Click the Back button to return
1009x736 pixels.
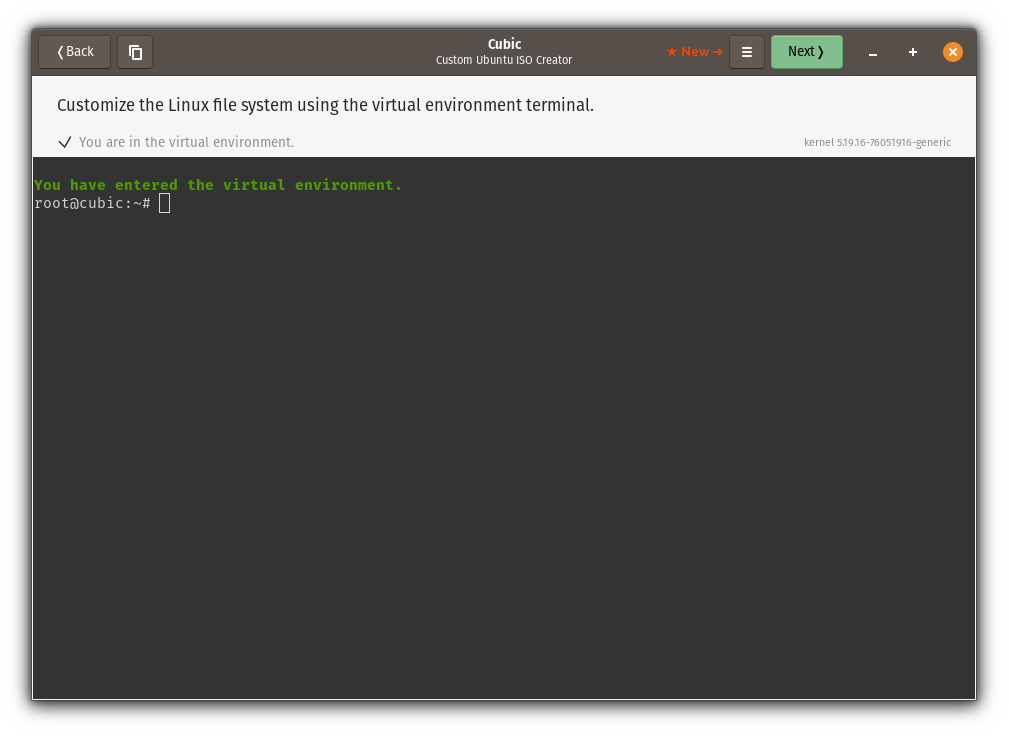point(73,52)
